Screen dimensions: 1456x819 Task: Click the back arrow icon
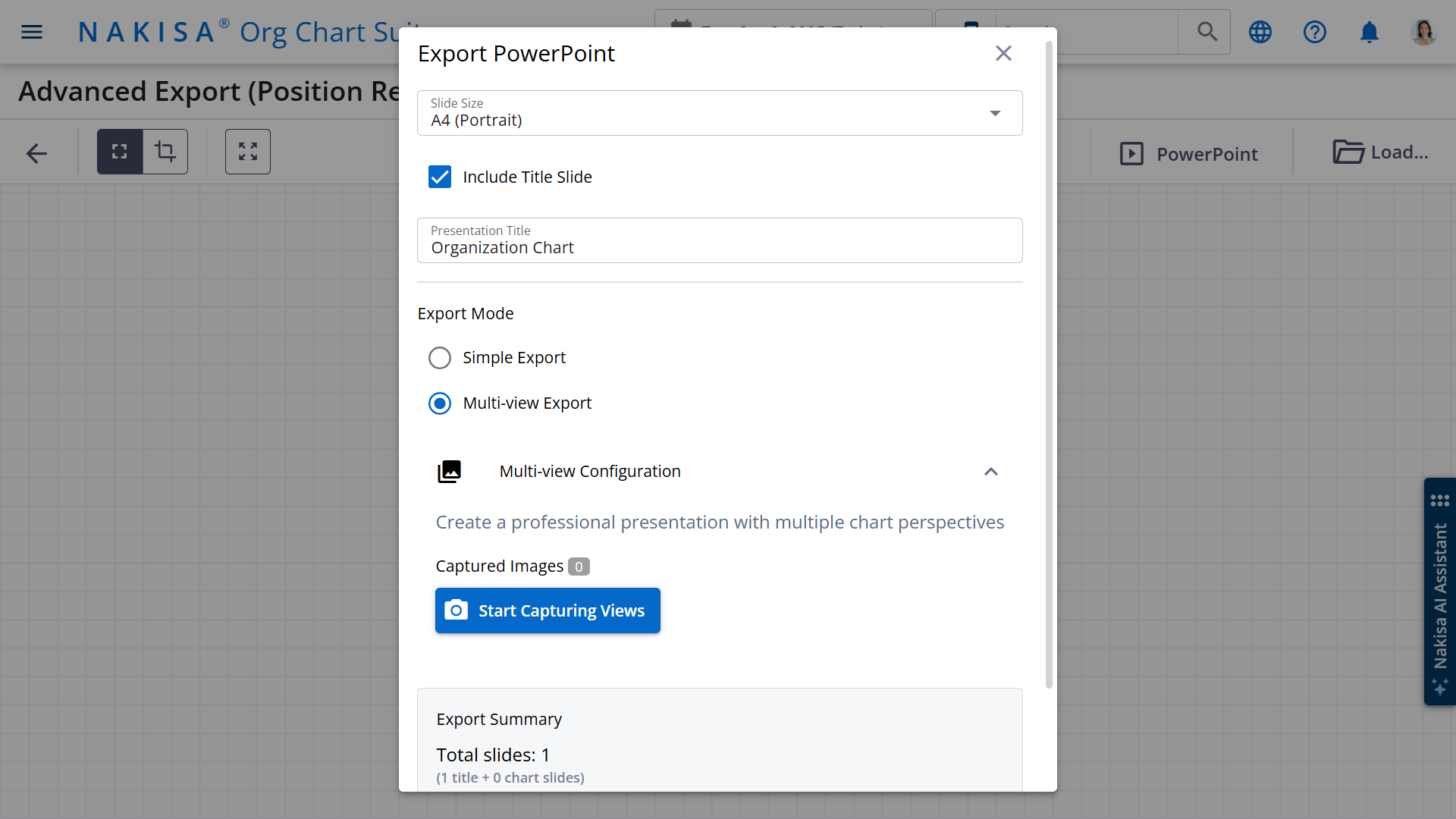click(36, 153)
